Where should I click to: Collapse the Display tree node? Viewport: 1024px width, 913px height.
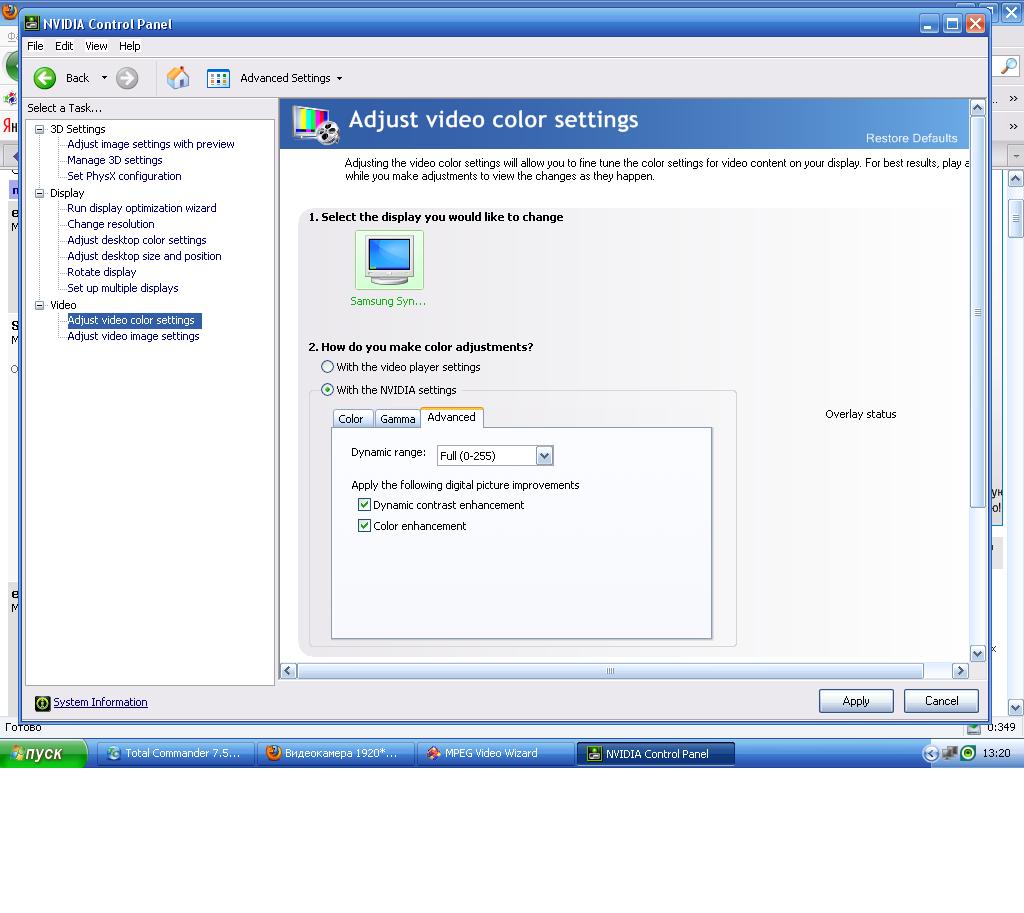[40, 193]
